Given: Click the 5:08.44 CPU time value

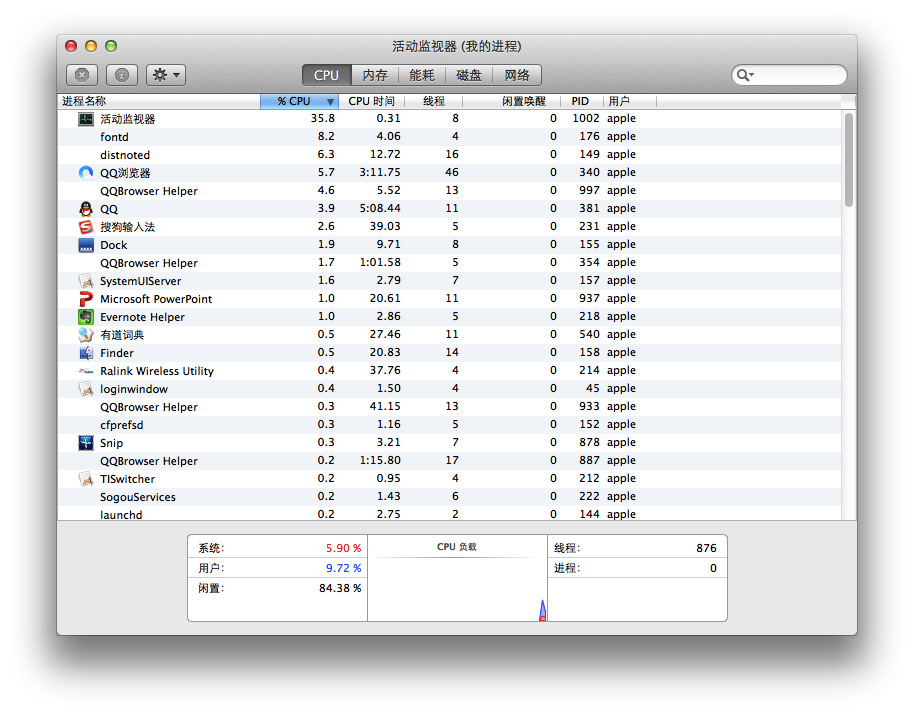Looking at the screenshot, I should pyautogui.click(x=380, y=209).
